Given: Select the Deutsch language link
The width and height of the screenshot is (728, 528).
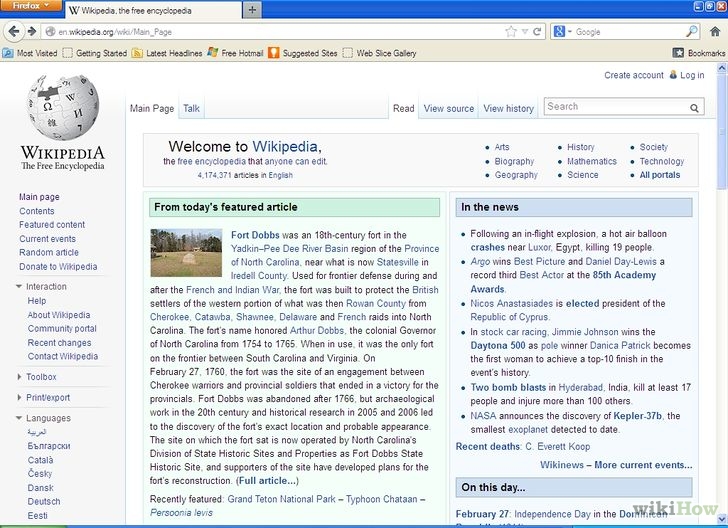Looking at the screenshot, I should click(x=44, y=502).
